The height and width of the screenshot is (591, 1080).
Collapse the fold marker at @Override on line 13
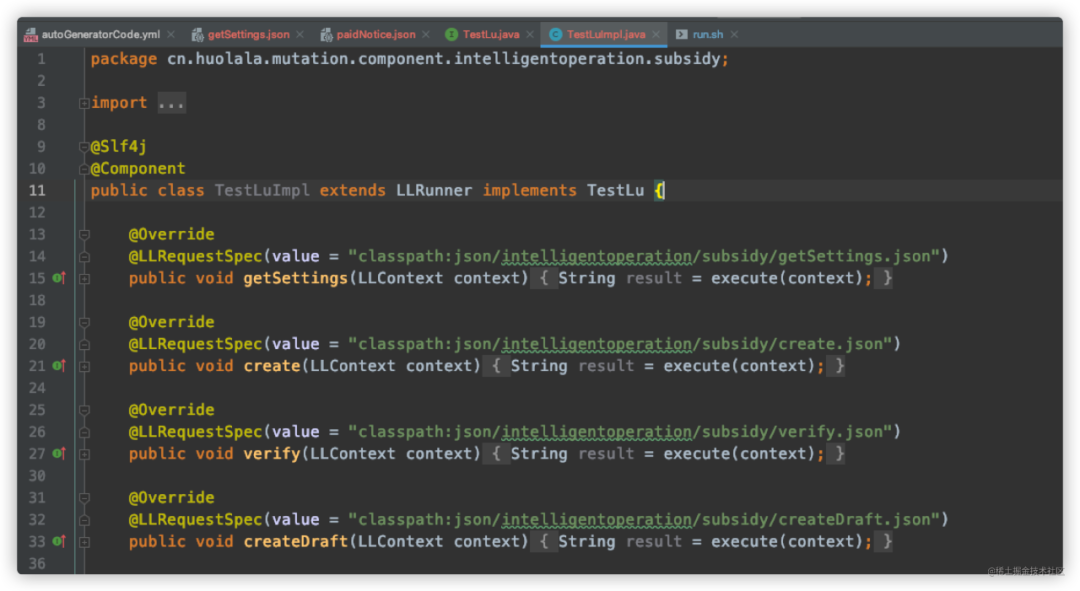point(84,235)
